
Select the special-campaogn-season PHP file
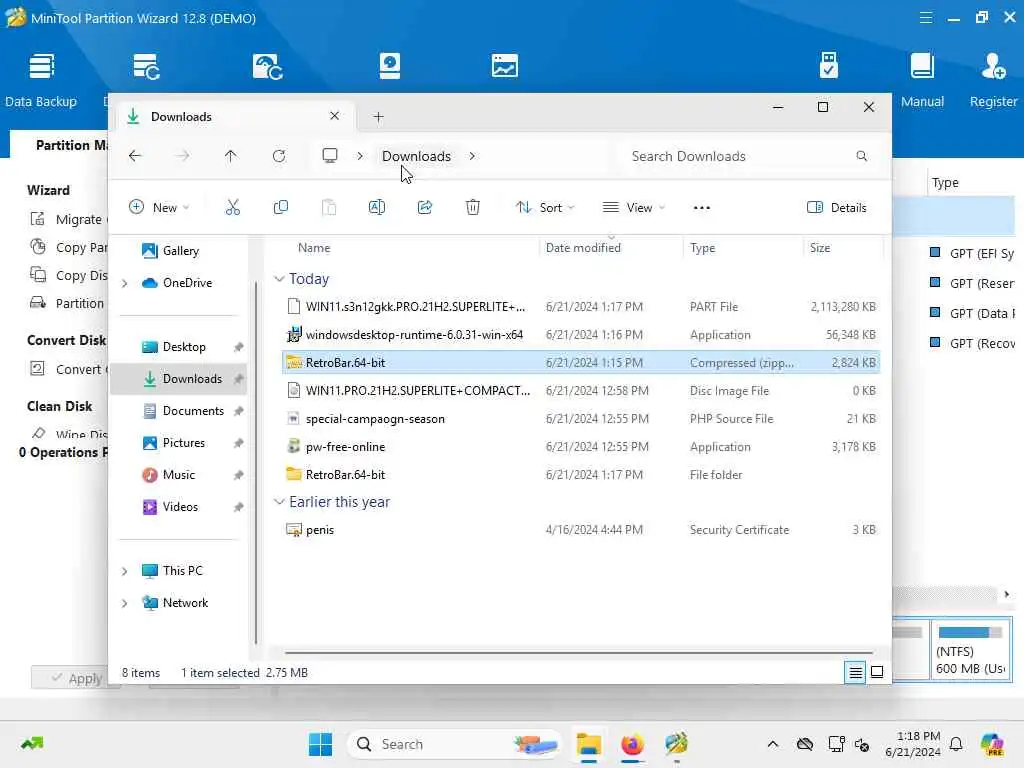pos(581,419)
